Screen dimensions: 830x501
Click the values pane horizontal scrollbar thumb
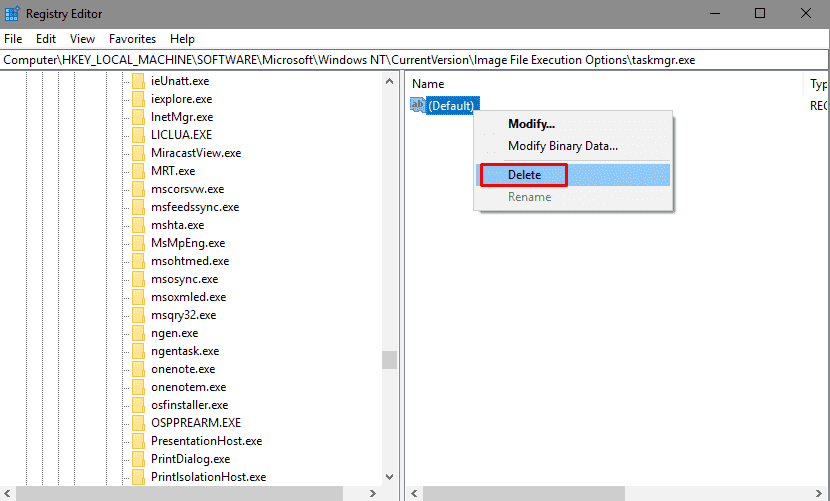coord(524,494)
